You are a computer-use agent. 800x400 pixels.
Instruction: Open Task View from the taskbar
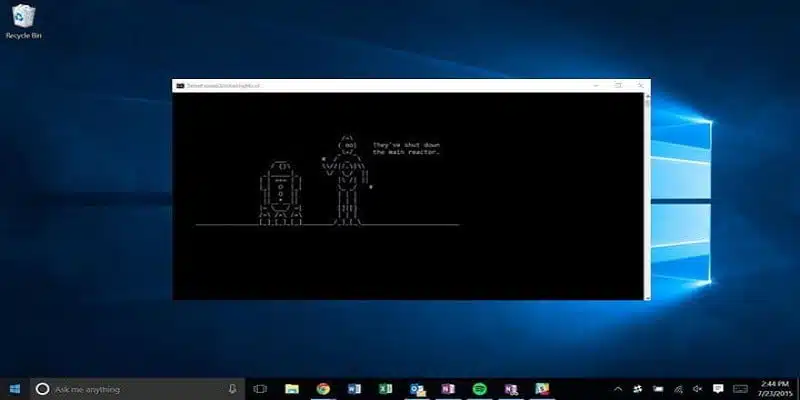260,388
